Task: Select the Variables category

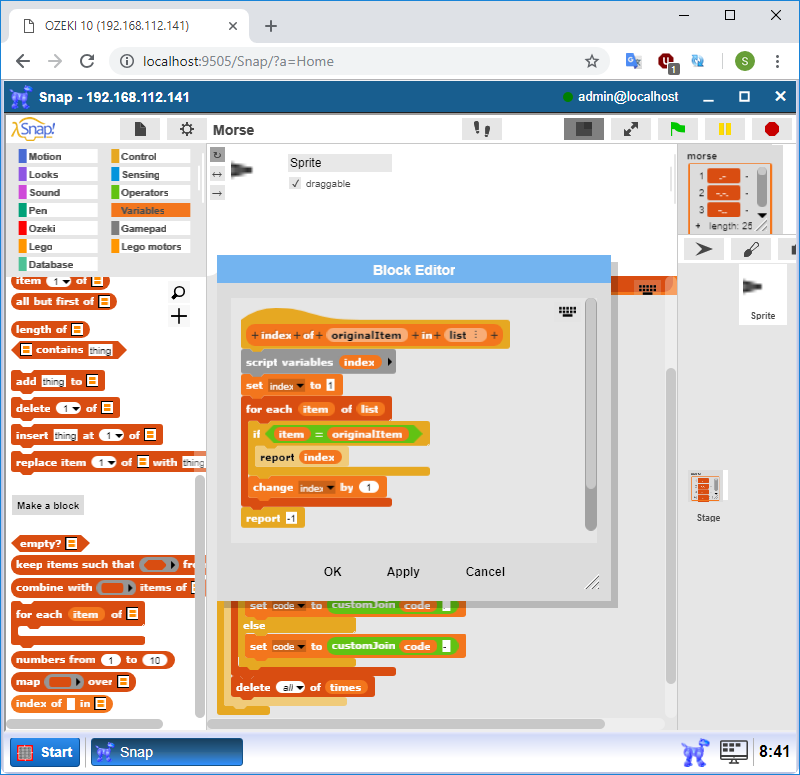Action: [151, 210]
